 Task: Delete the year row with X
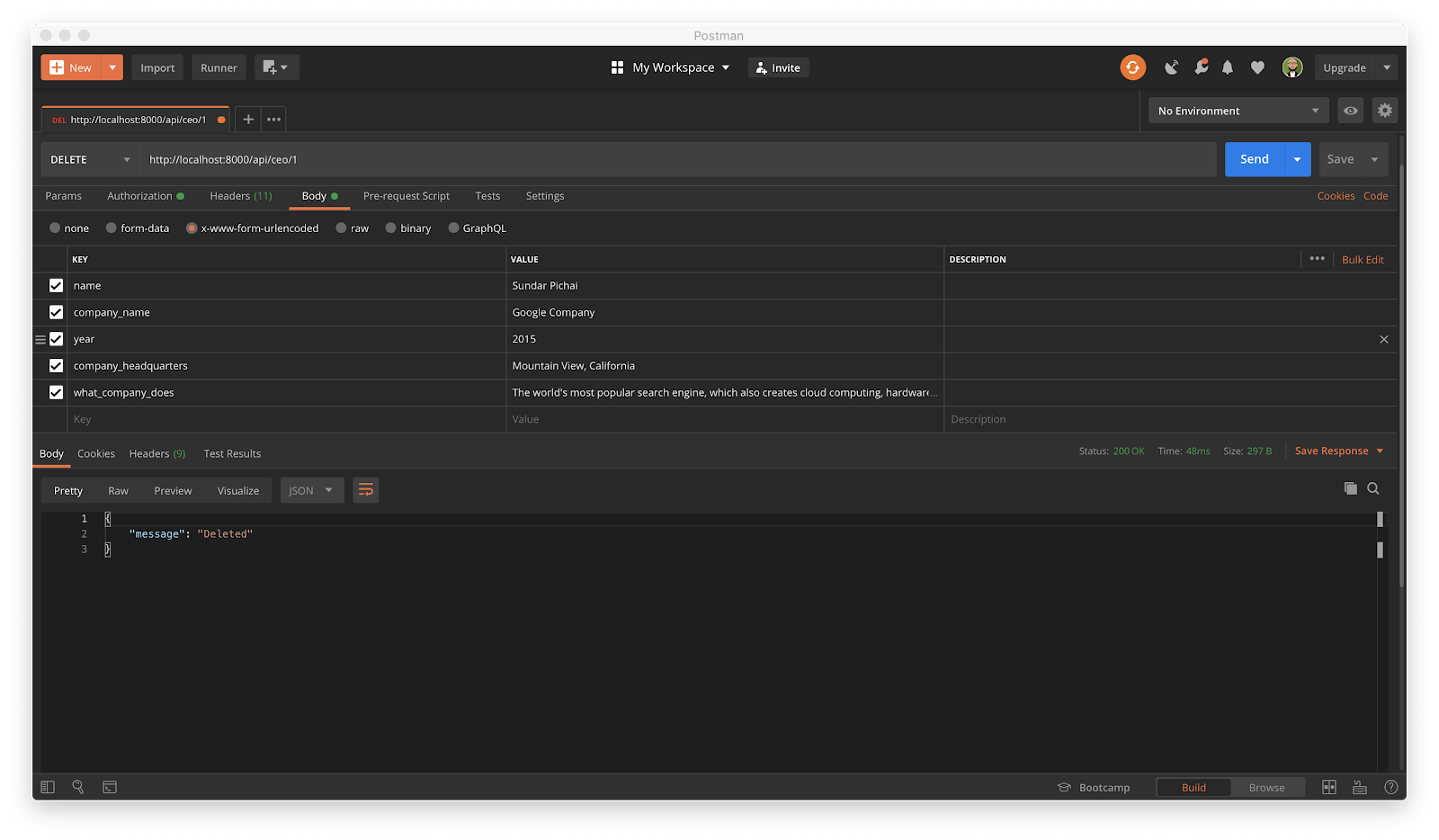click(1384, 339)
